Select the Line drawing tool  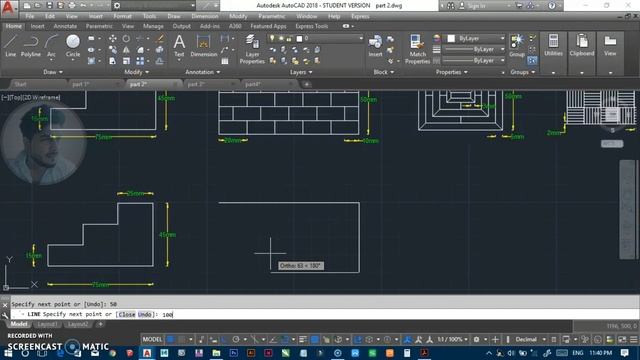[11, 46]
